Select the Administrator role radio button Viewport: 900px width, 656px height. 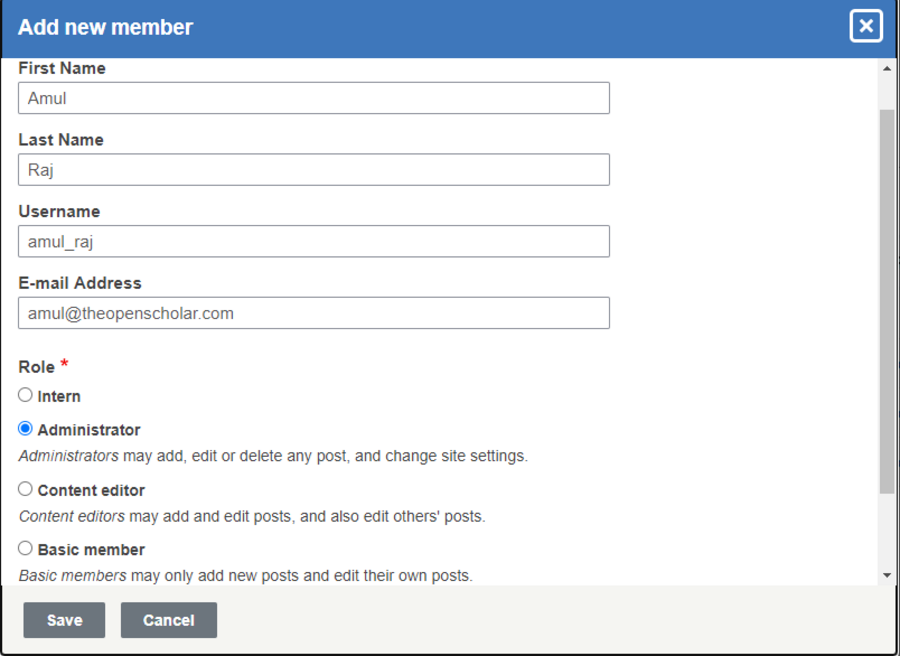point(26,429)
